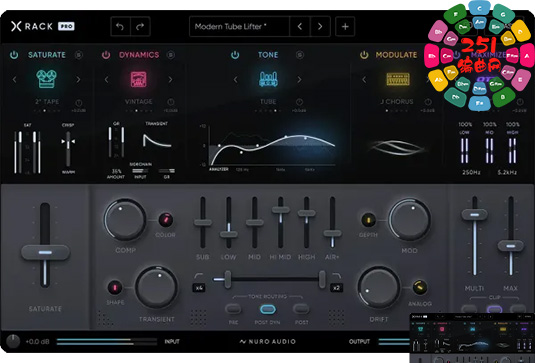The height and width of the screenshot is (363, 535).
Task: Select the J CHORUS modulation icon
Action: coord(397,79)
